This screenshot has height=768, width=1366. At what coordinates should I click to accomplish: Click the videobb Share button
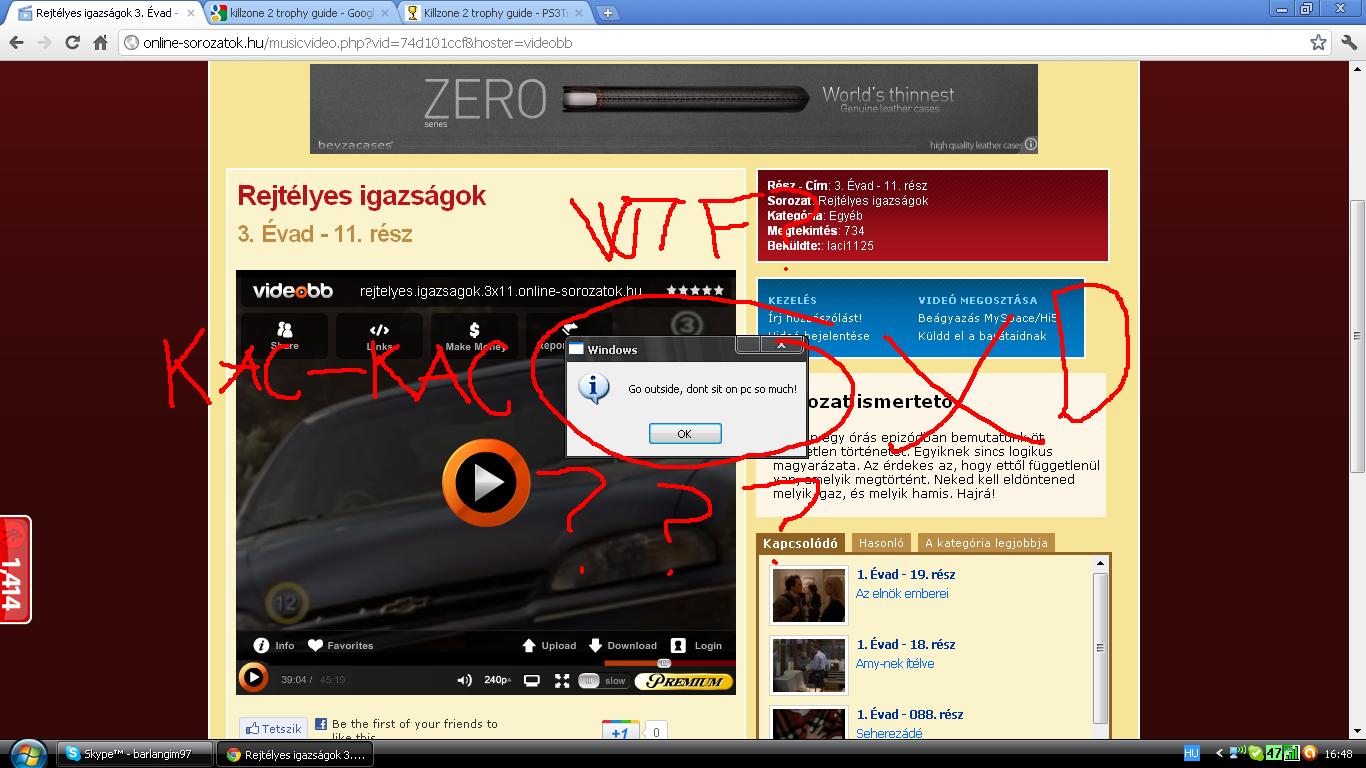click(x=284, y=335)
